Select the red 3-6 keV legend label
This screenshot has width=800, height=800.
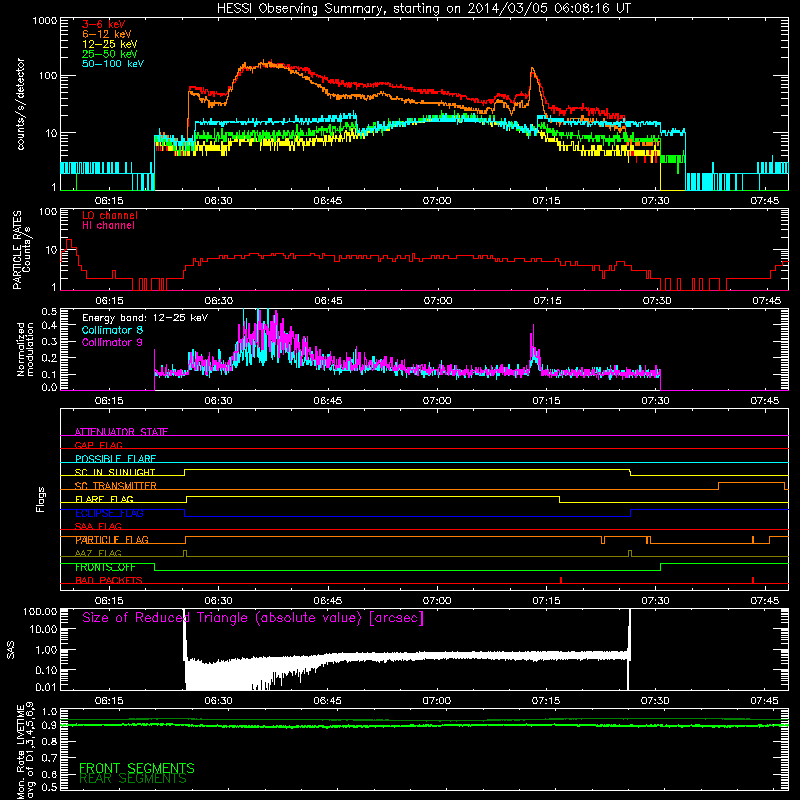click(x=104, y=24)
